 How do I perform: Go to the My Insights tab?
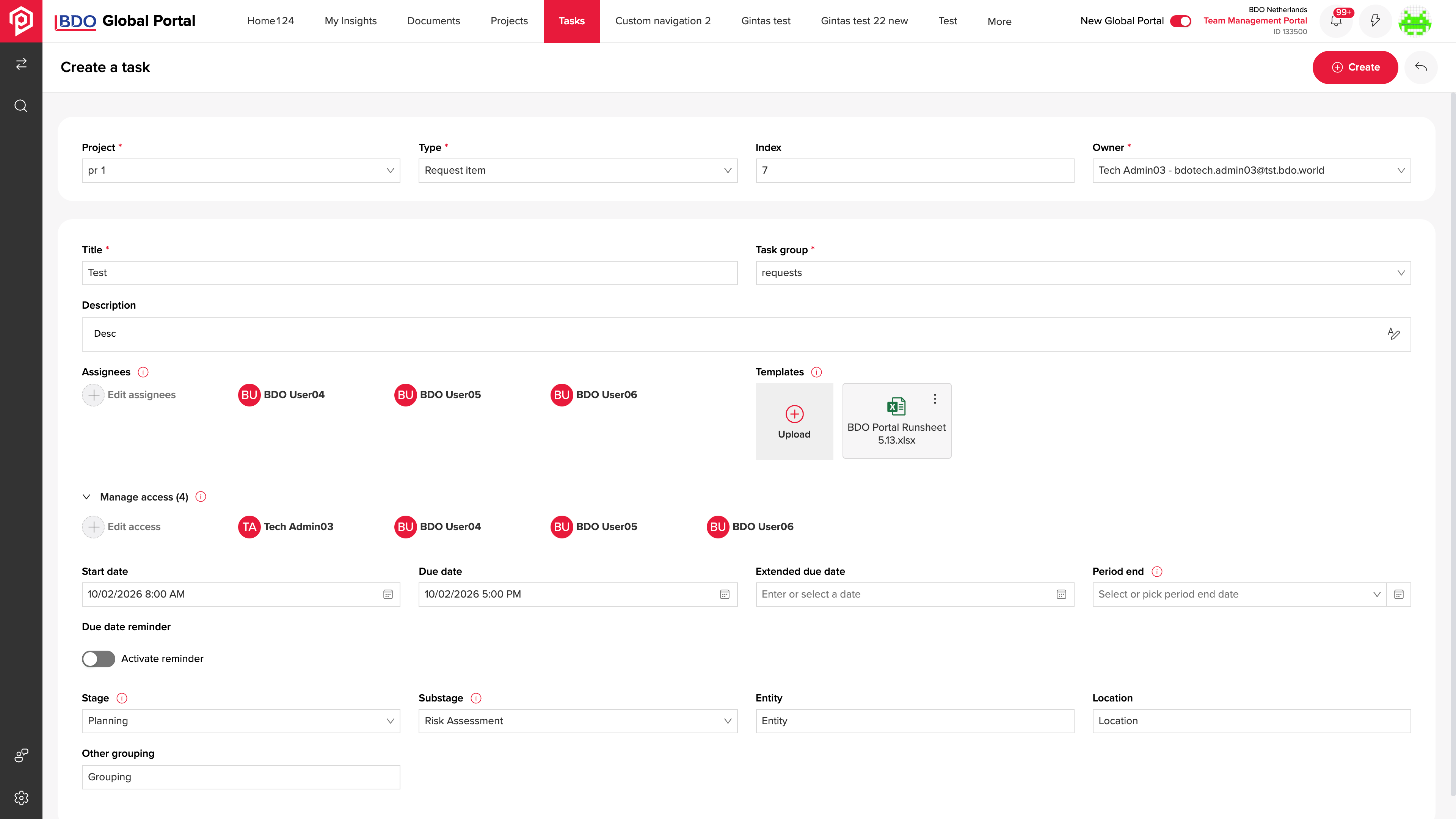(350, 21)
